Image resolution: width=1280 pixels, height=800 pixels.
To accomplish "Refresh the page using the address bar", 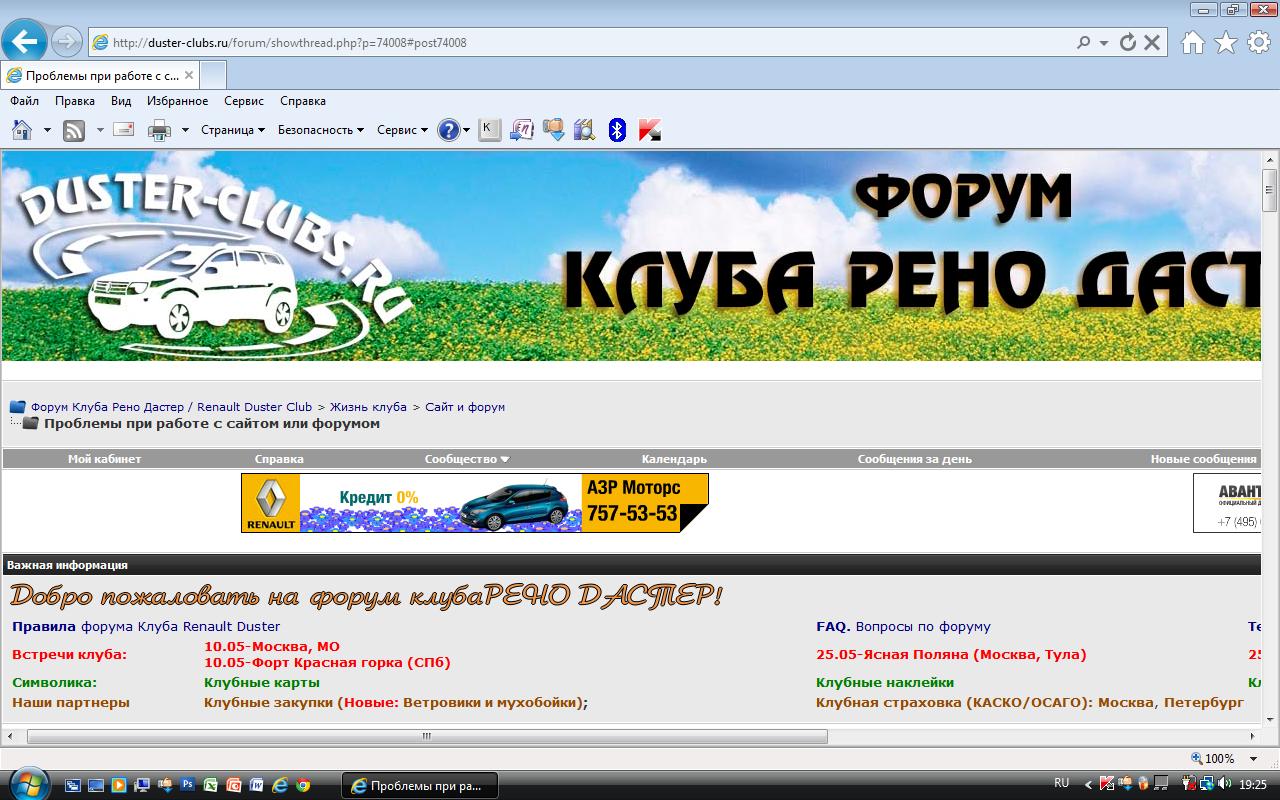I will click(1128, 43).
